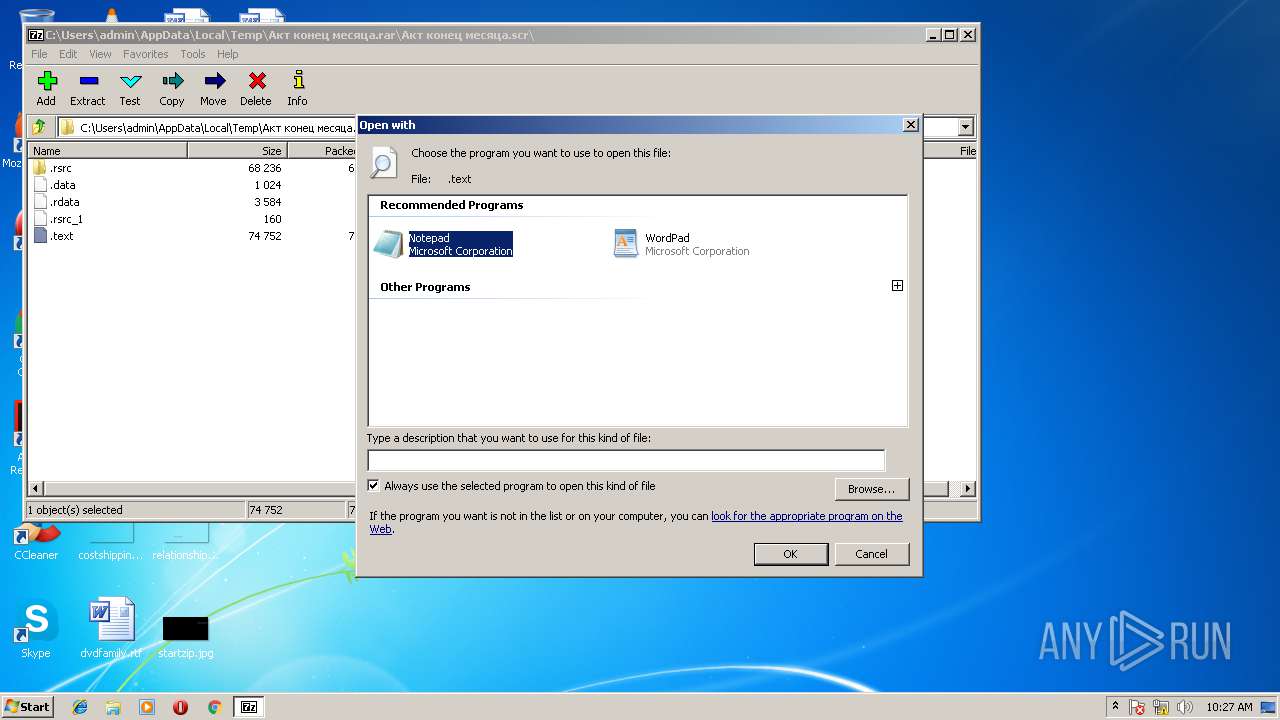This screenshot has height=720, width=1280.
Task: Open Chrome from taskbar
Action: pyautogui.click(x=214, y=707)
